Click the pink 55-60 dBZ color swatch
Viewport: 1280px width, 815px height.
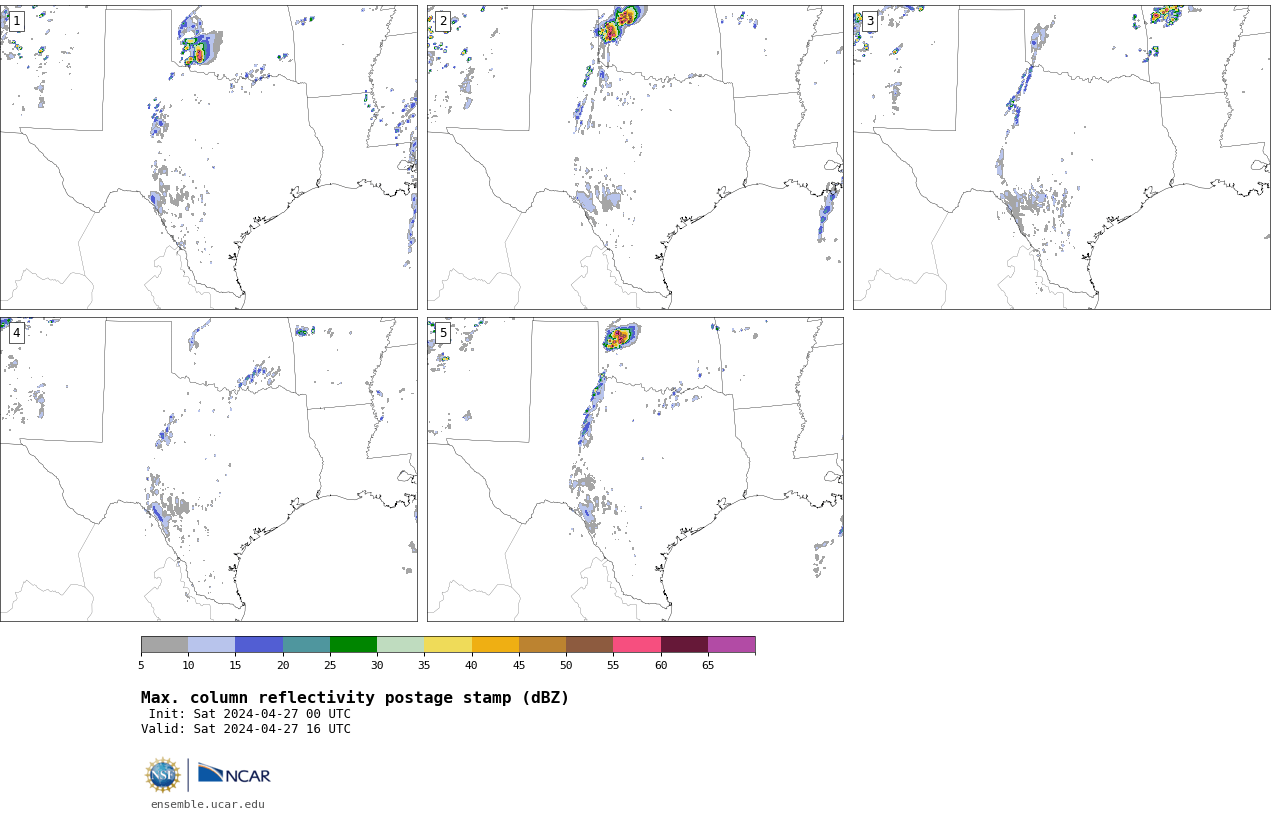pyautogui.click(x=637, y=644)
